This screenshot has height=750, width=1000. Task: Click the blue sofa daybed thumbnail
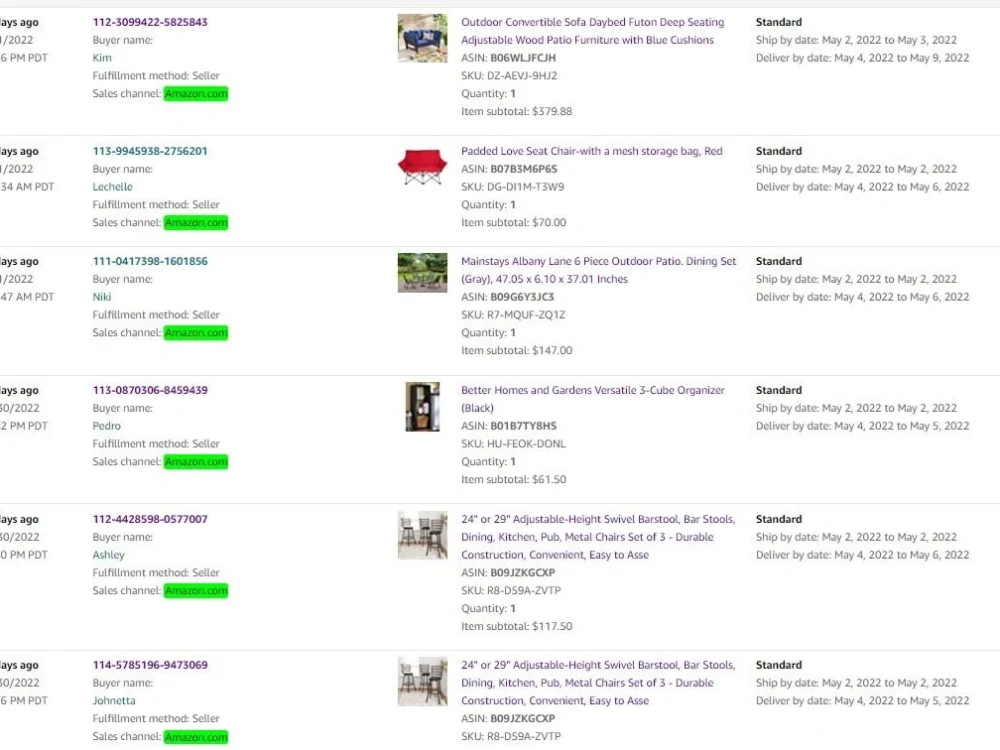pyautogui.click(x=422, y=38)
